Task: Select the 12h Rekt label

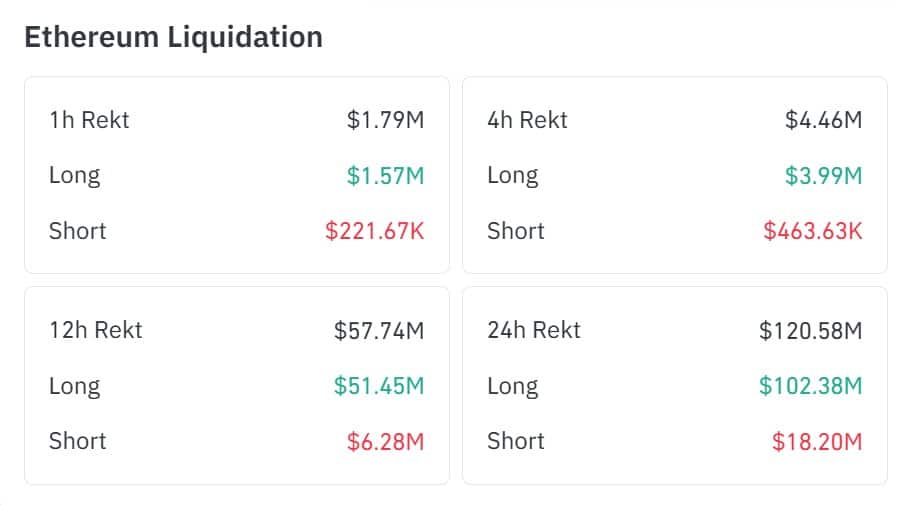Action: (x=95, y=330)
